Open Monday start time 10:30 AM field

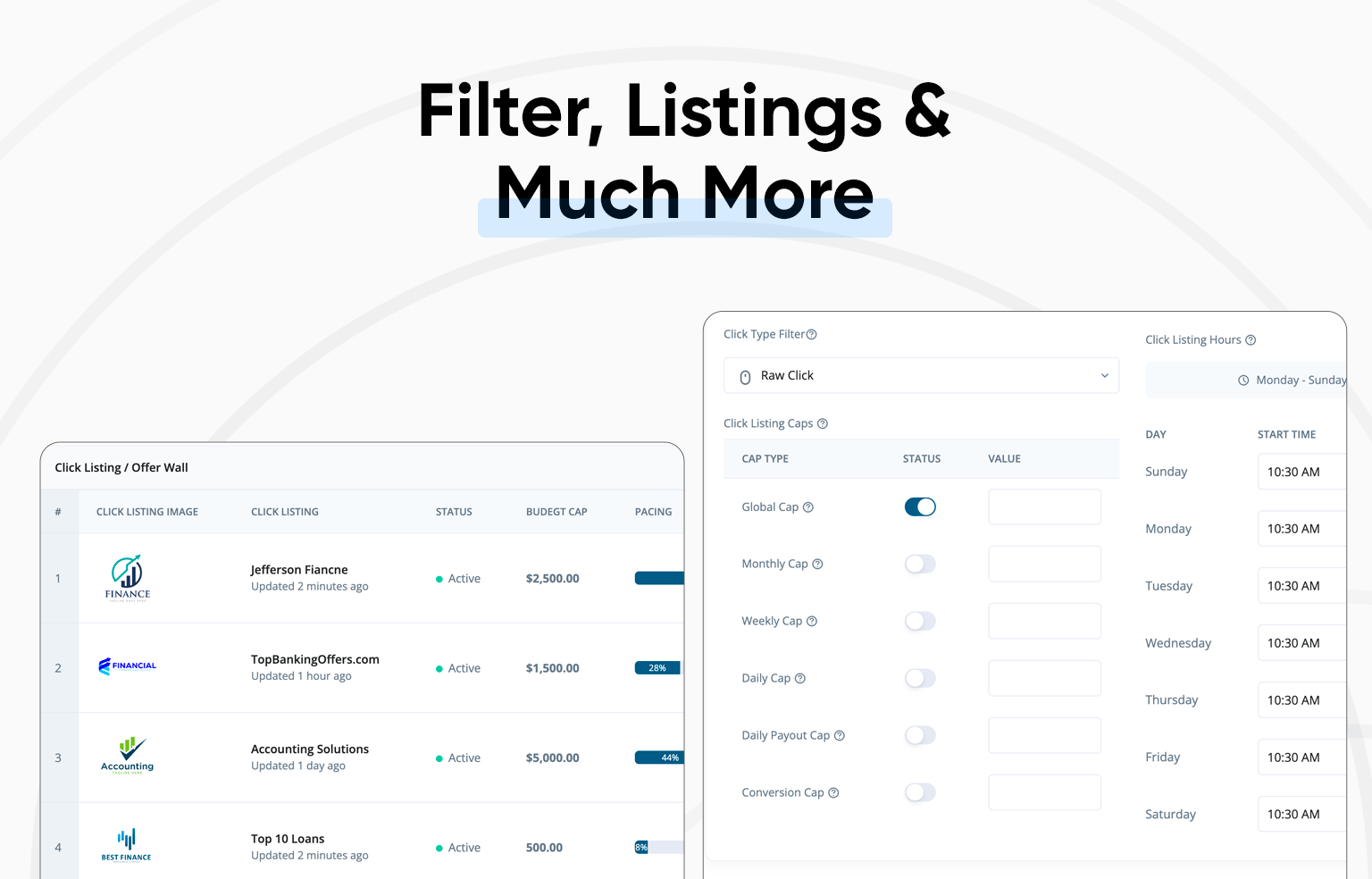(1301, 529)
